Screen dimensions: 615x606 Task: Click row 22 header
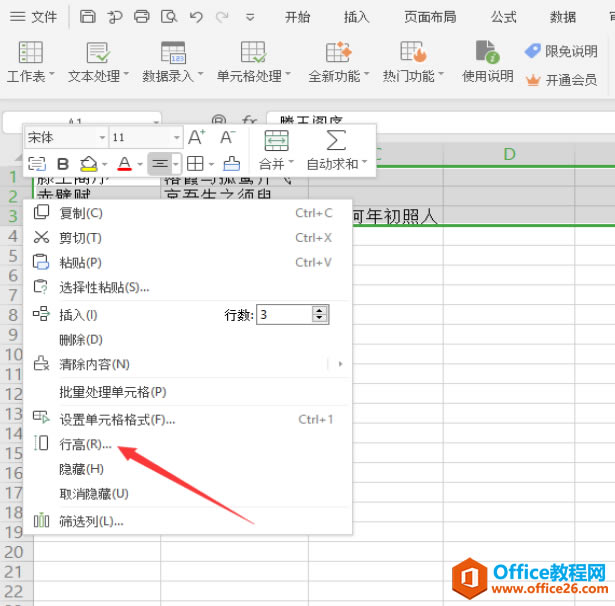[x=16, y=591]
